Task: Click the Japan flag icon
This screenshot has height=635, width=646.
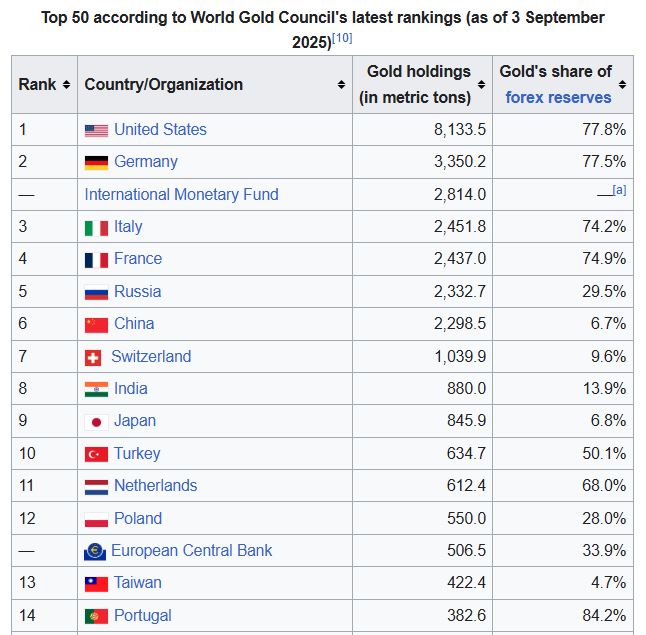Action: pos(96,422)
